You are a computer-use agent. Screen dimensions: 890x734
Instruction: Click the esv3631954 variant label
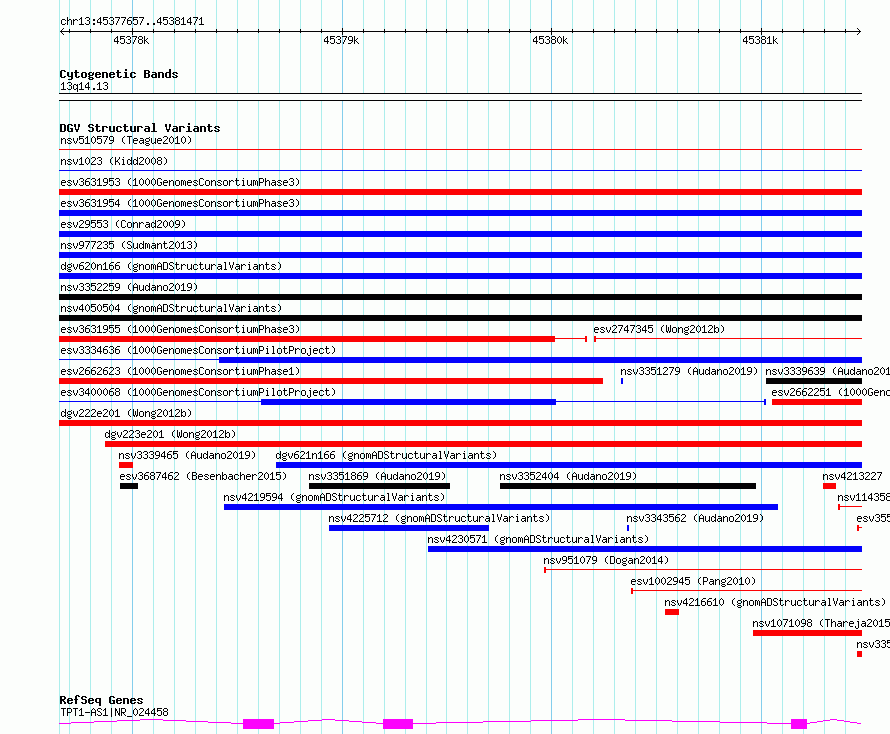(x=180, y=203)
